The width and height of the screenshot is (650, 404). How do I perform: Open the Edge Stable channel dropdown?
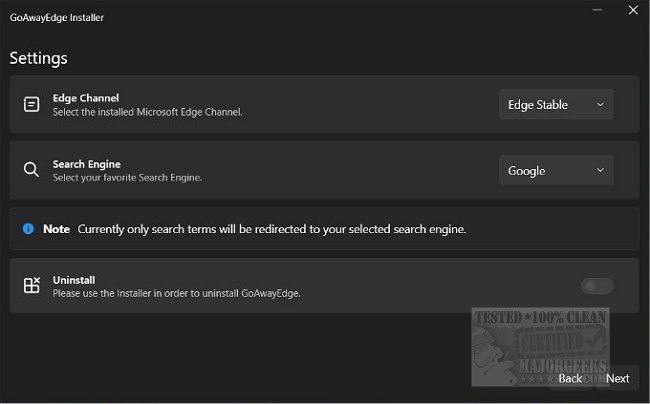(x=556, y=104)
